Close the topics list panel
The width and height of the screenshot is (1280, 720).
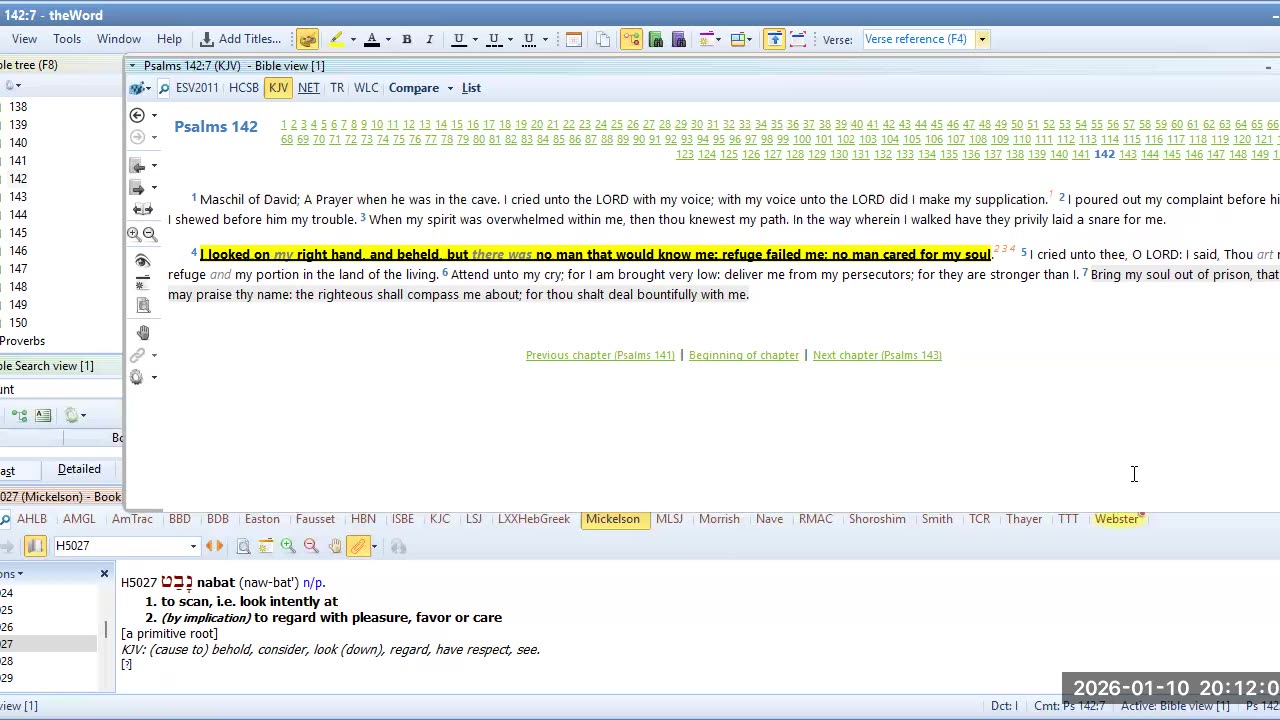(104, 574)
